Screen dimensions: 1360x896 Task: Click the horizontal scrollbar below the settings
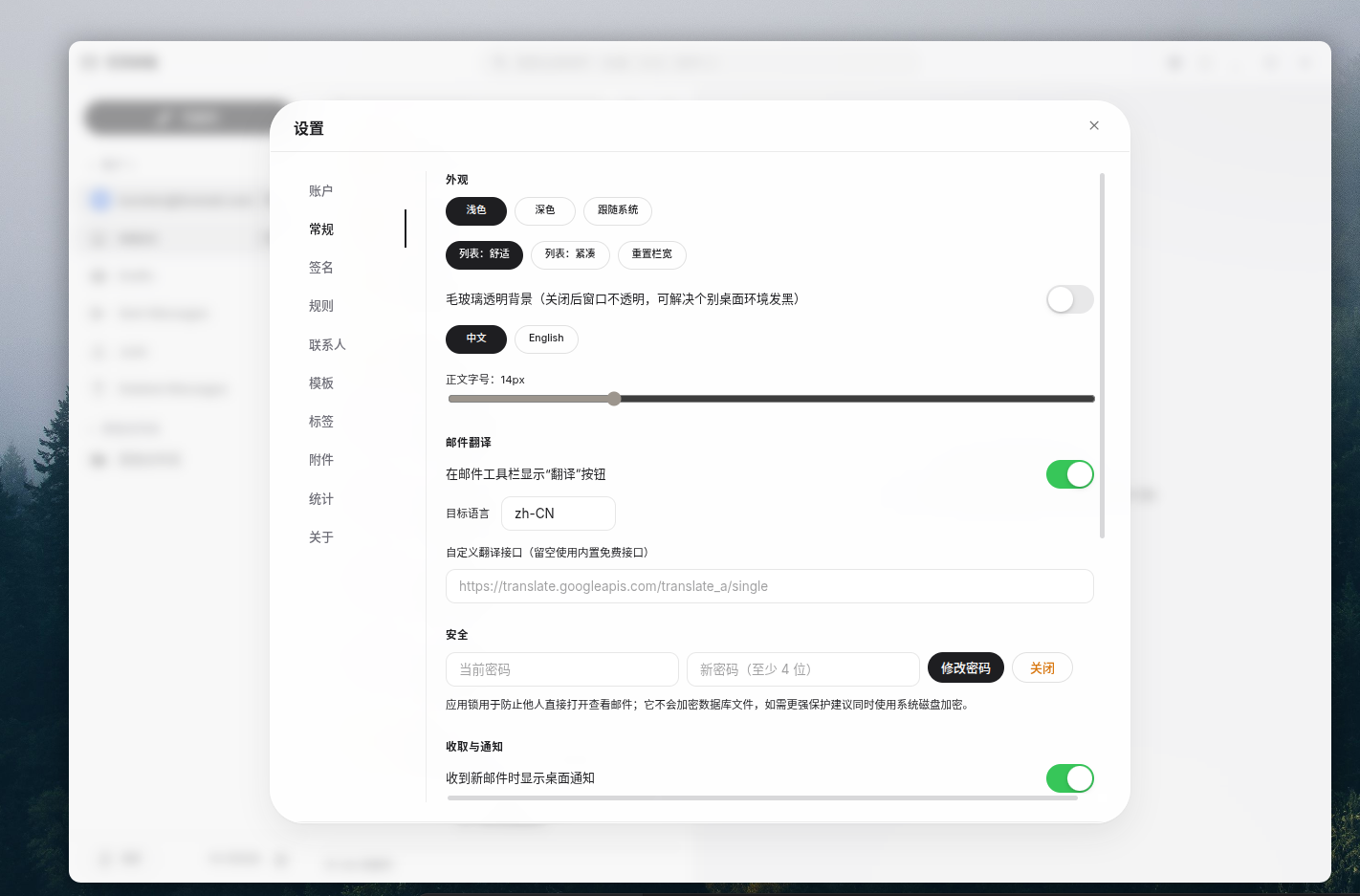coord(762,798)
